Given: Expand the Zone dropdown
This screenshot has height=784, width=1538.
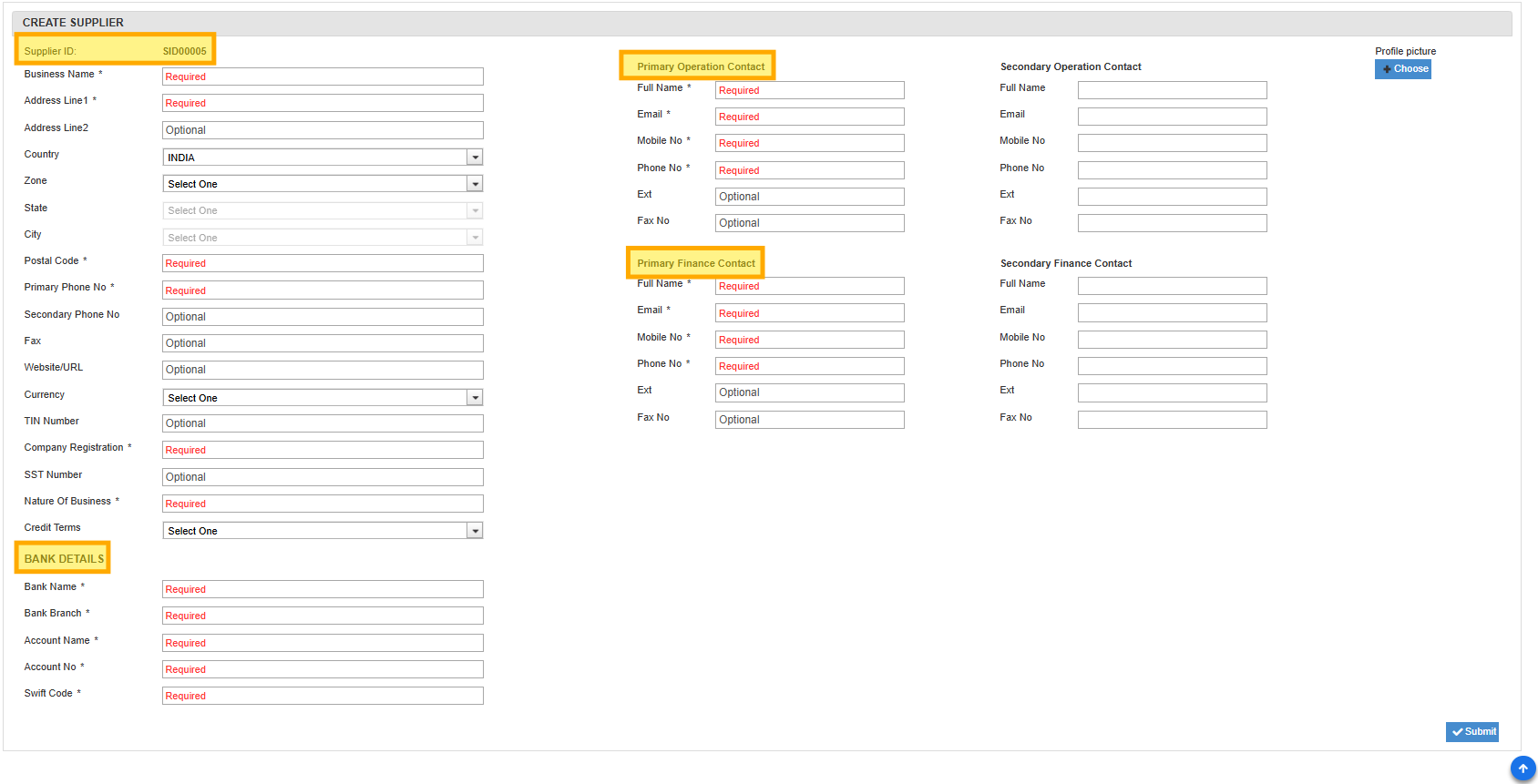Looking at the screenshot, I should [x=323, y=184].
